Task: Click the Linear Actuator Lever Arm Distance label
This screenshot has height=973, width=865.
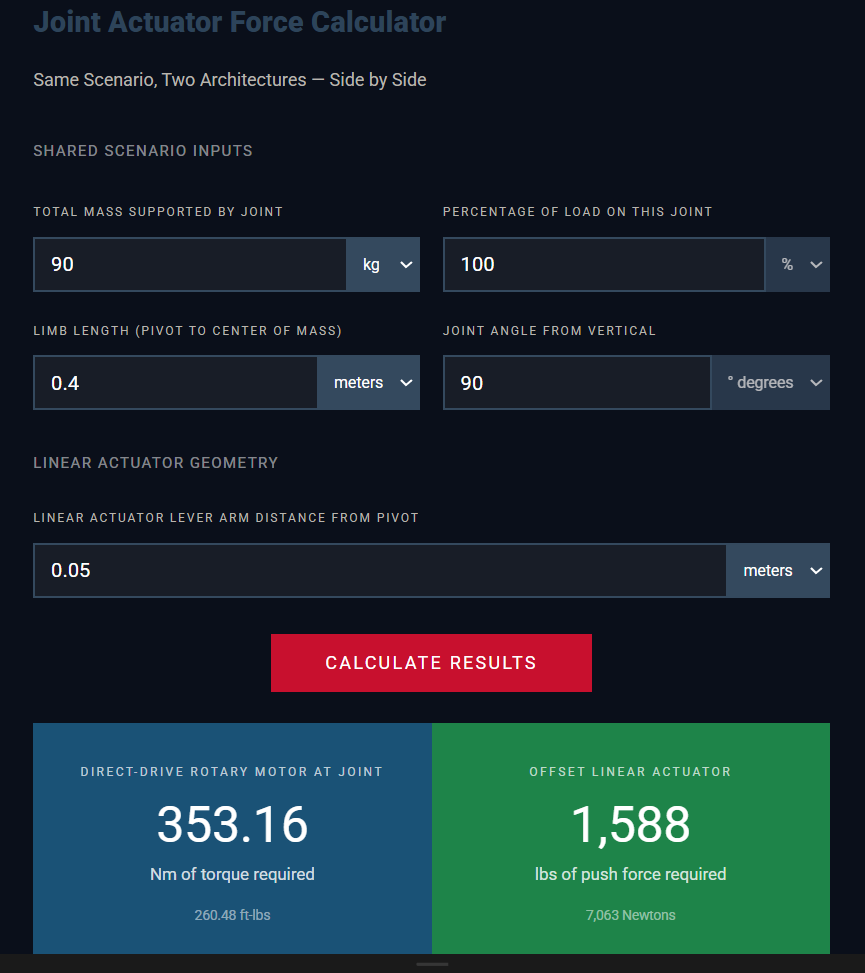Action: click(x=226, y=518)
